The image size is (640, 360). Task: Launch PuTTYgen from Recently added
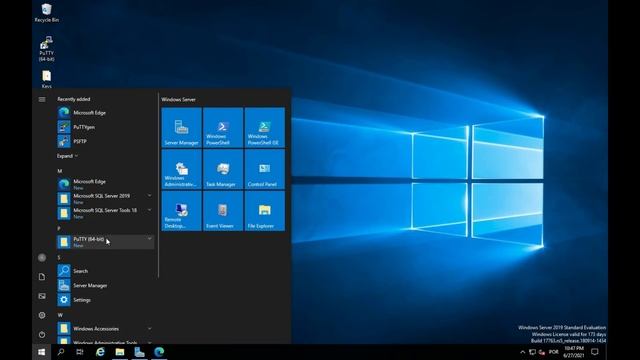tap(105, 127)
